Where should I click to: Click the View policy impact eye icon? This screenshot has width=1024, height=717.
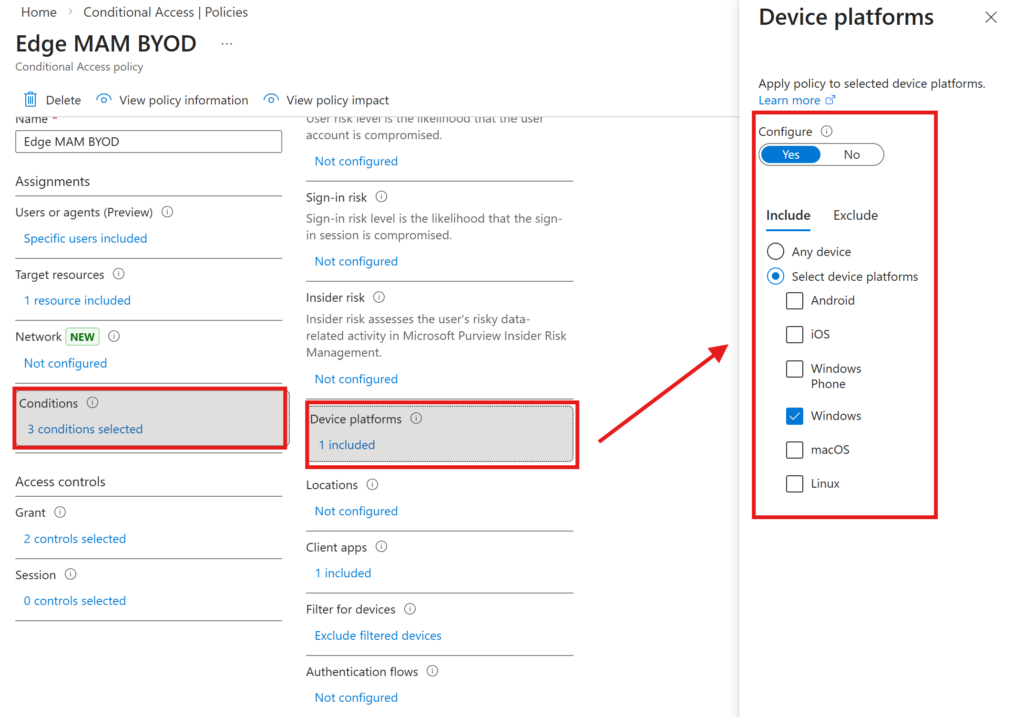(x=271, y=100)
